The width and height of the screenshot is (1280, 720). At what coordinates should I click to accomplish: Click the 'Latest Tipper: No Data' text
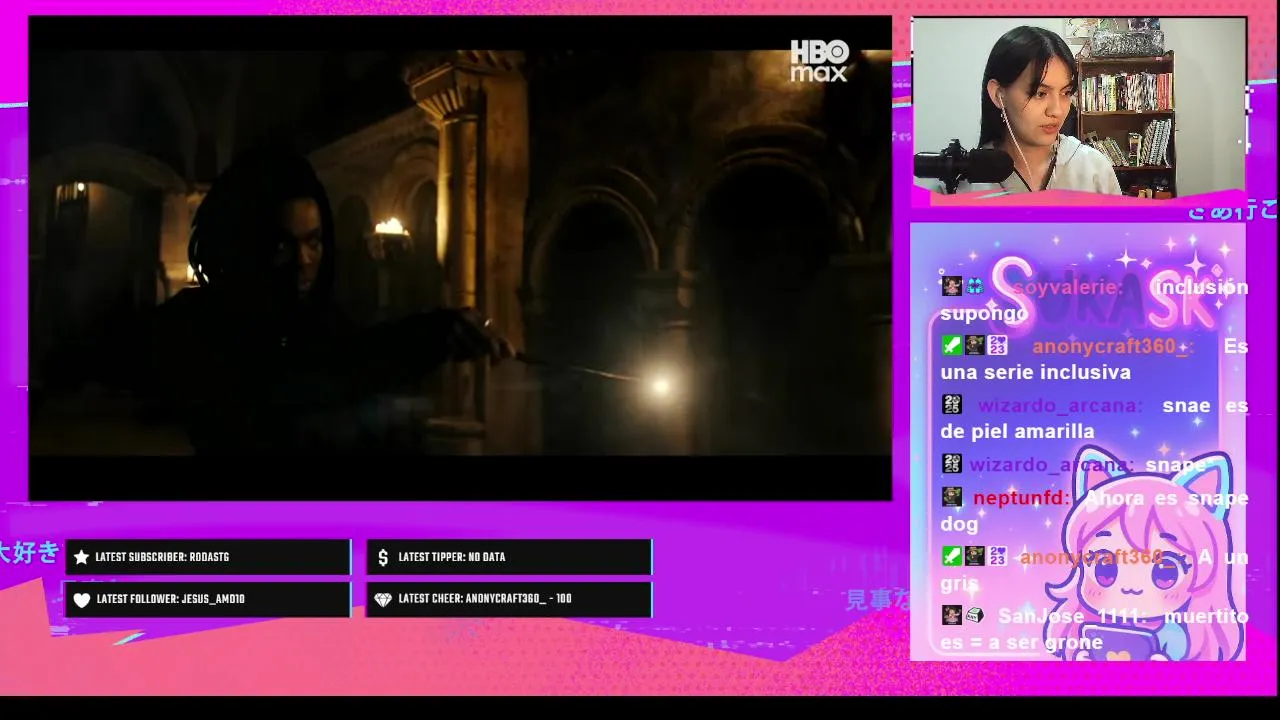tap(452, 557)
